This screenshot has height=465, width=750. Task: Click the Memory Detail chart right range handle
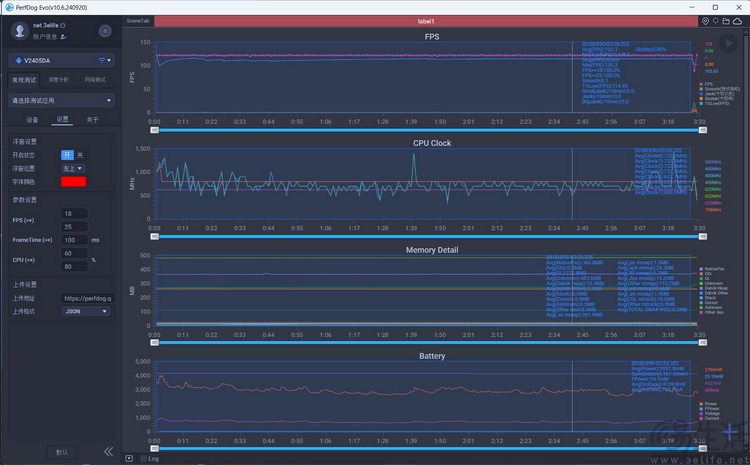(x=703, y=343)
